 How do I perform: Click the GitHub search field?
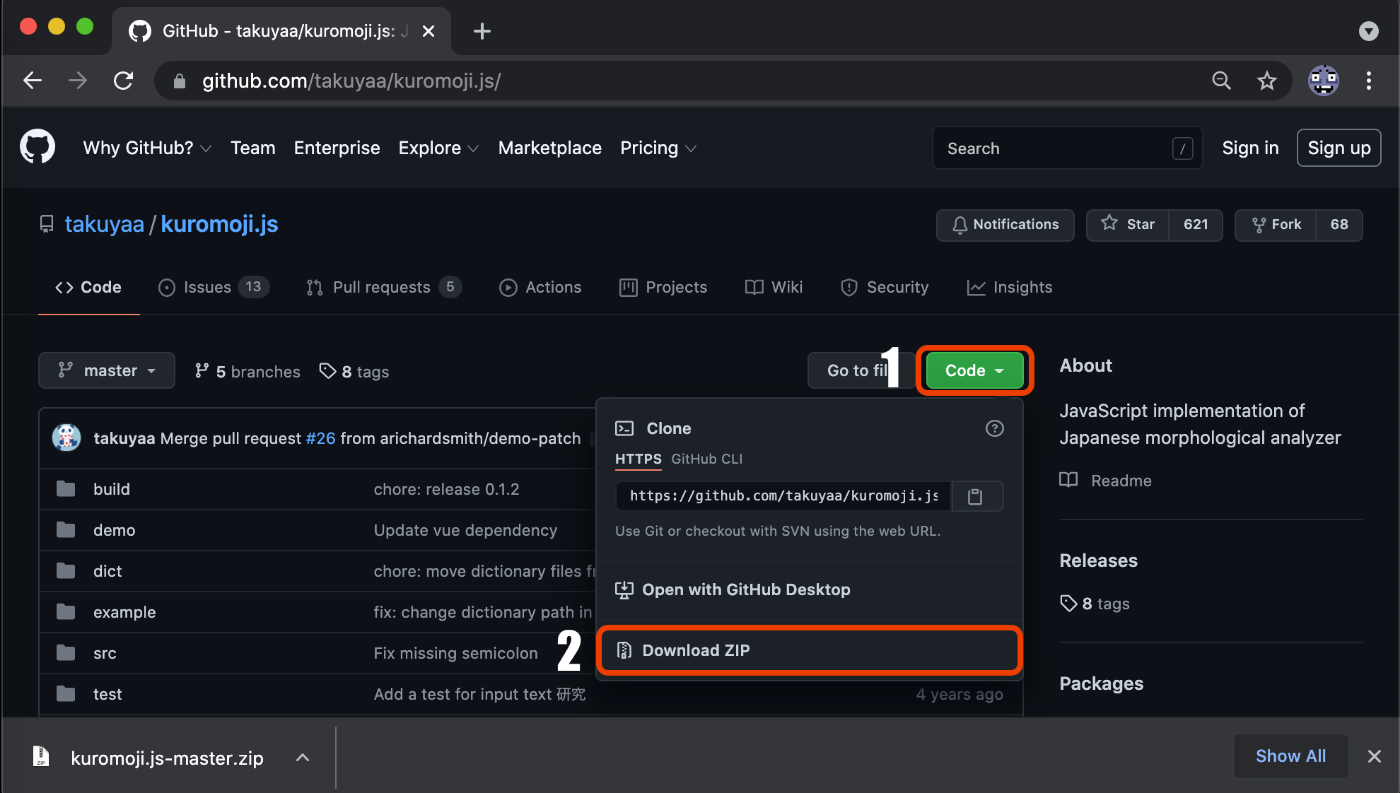[x=1067, y=148]
